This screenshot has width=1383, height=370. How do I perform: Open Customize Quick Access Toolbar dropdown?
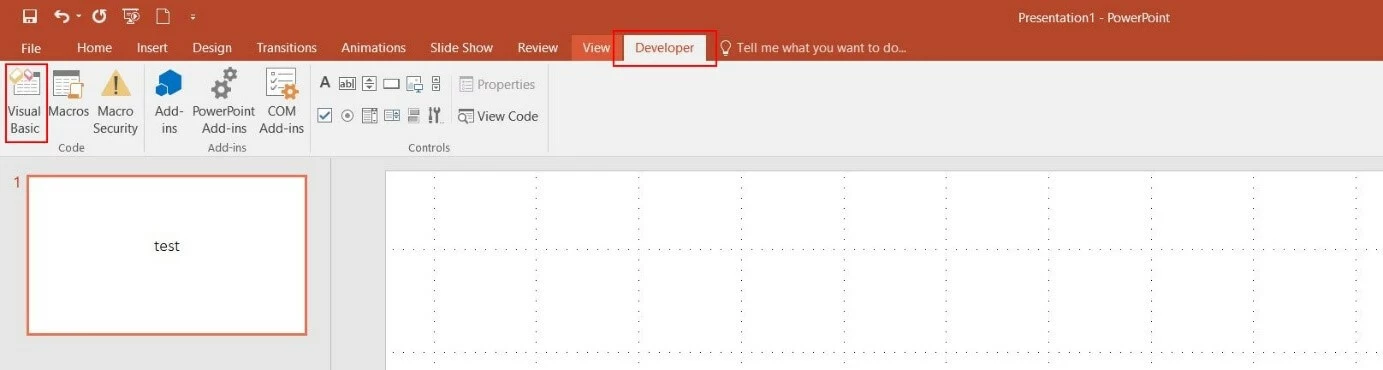coord(192,17)
